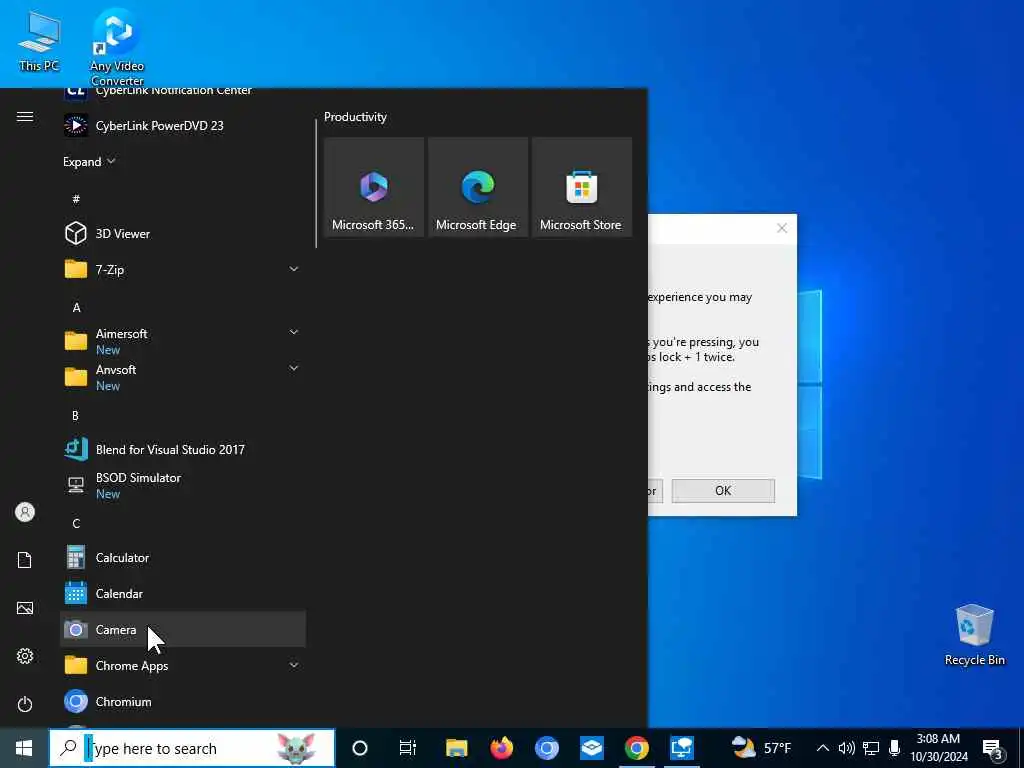The width and height of the screenshot is (1024, 768).
Task: Click the letter C group header
Action: [76, 523]
